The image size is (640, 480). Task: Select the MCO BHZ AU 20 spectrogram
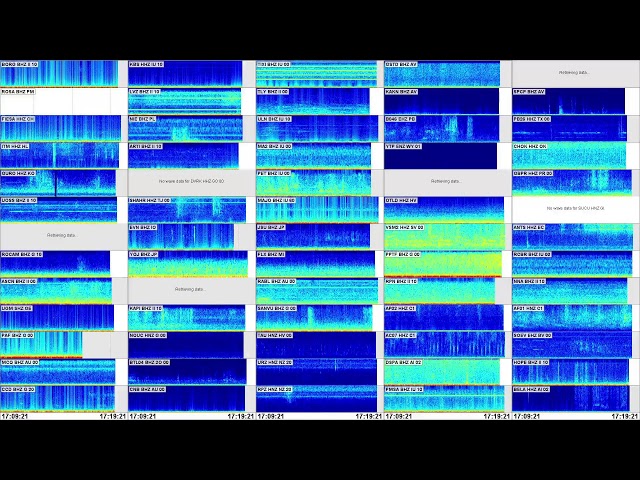click(58, 372)
